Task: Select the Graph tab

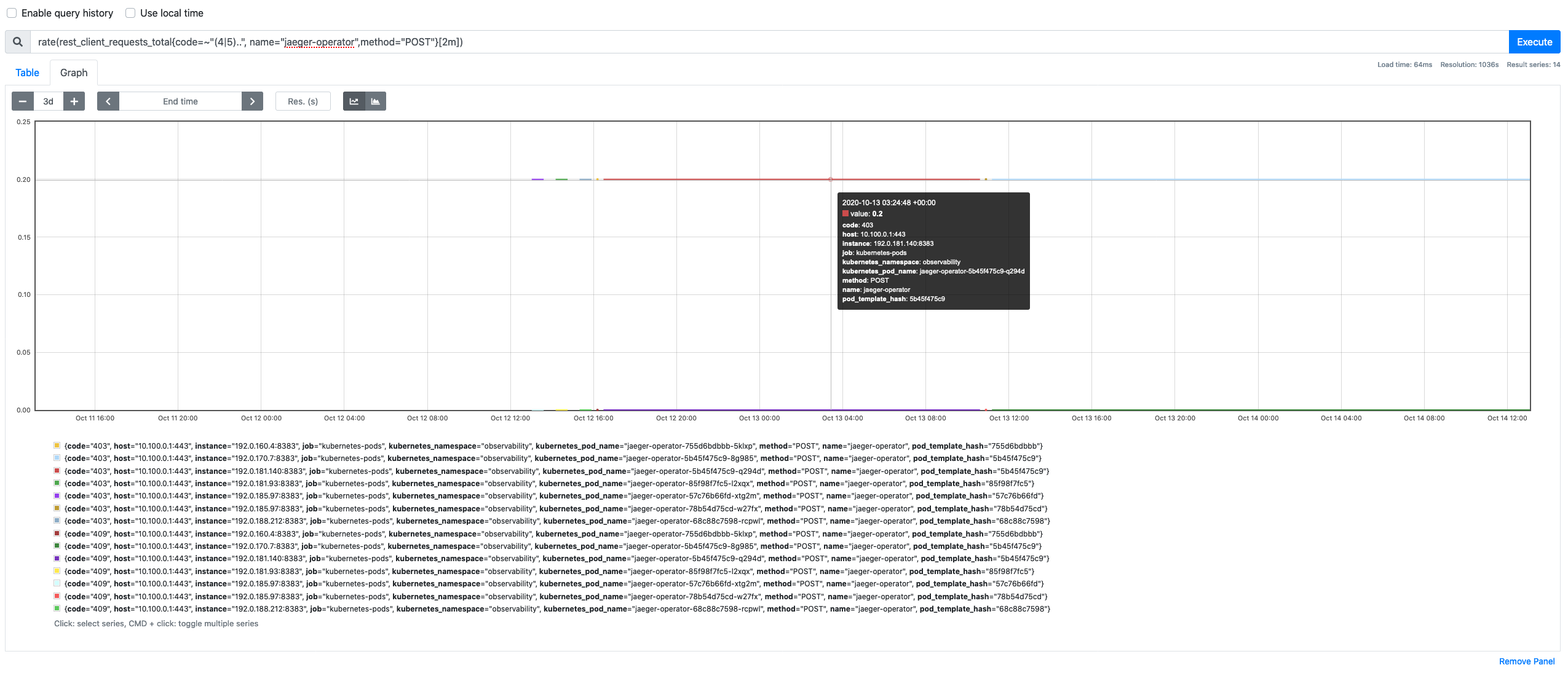Action: click(x=74, y=73)
